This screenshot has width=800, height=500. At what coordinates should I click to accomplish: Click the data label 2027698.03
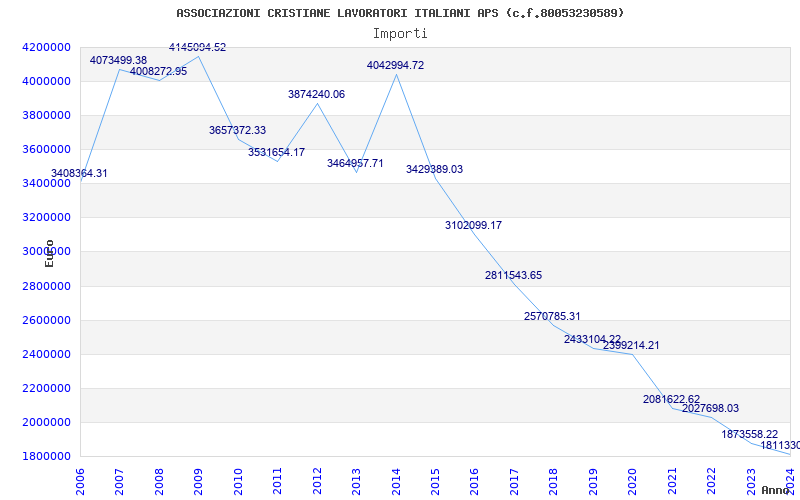(710, 409)
